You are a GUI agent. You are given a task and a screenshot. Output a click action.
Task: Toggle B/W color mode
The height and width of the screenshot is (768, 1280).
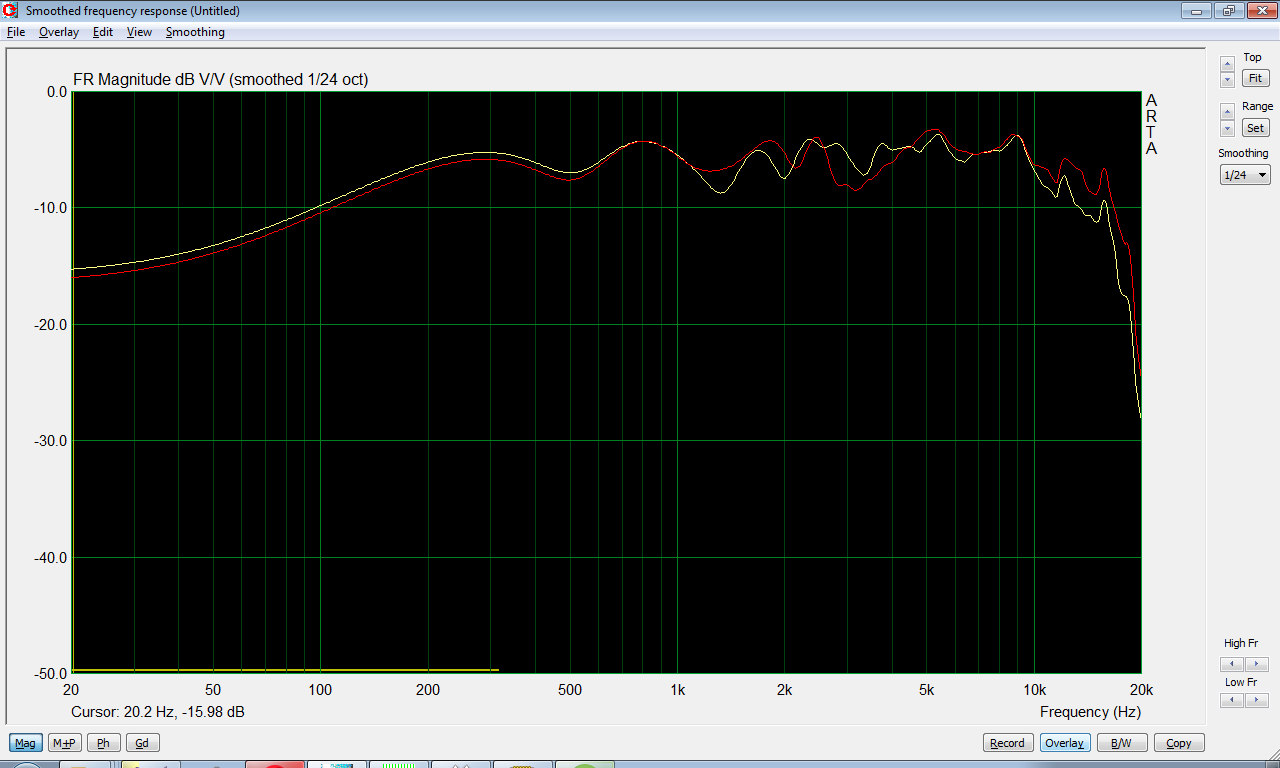1122,743
